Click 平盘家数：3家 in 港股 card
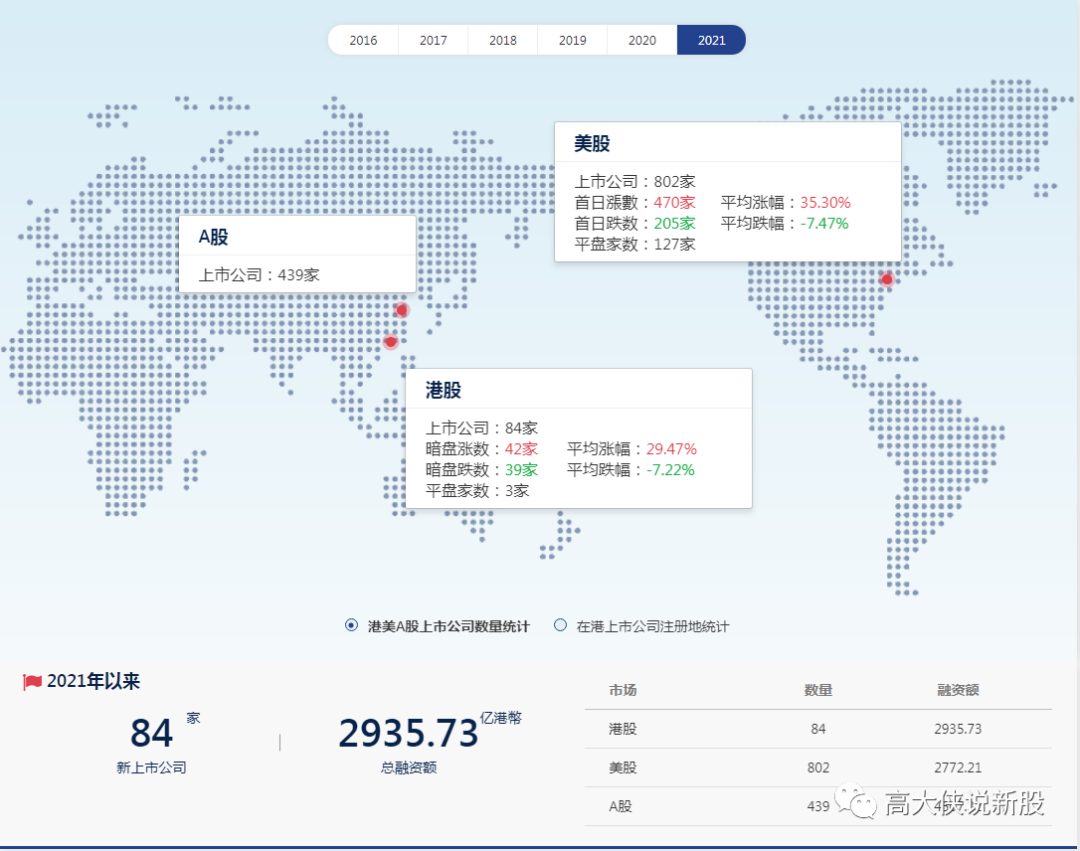 [x=477, y=490]
